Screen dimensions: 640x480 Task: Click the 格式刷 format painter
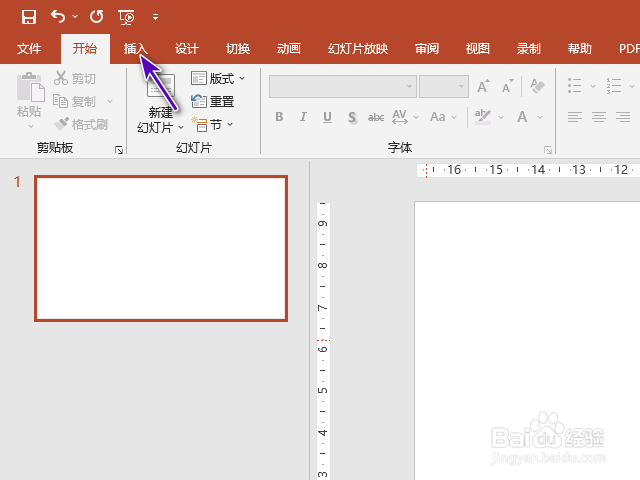(x=81, y=124)
